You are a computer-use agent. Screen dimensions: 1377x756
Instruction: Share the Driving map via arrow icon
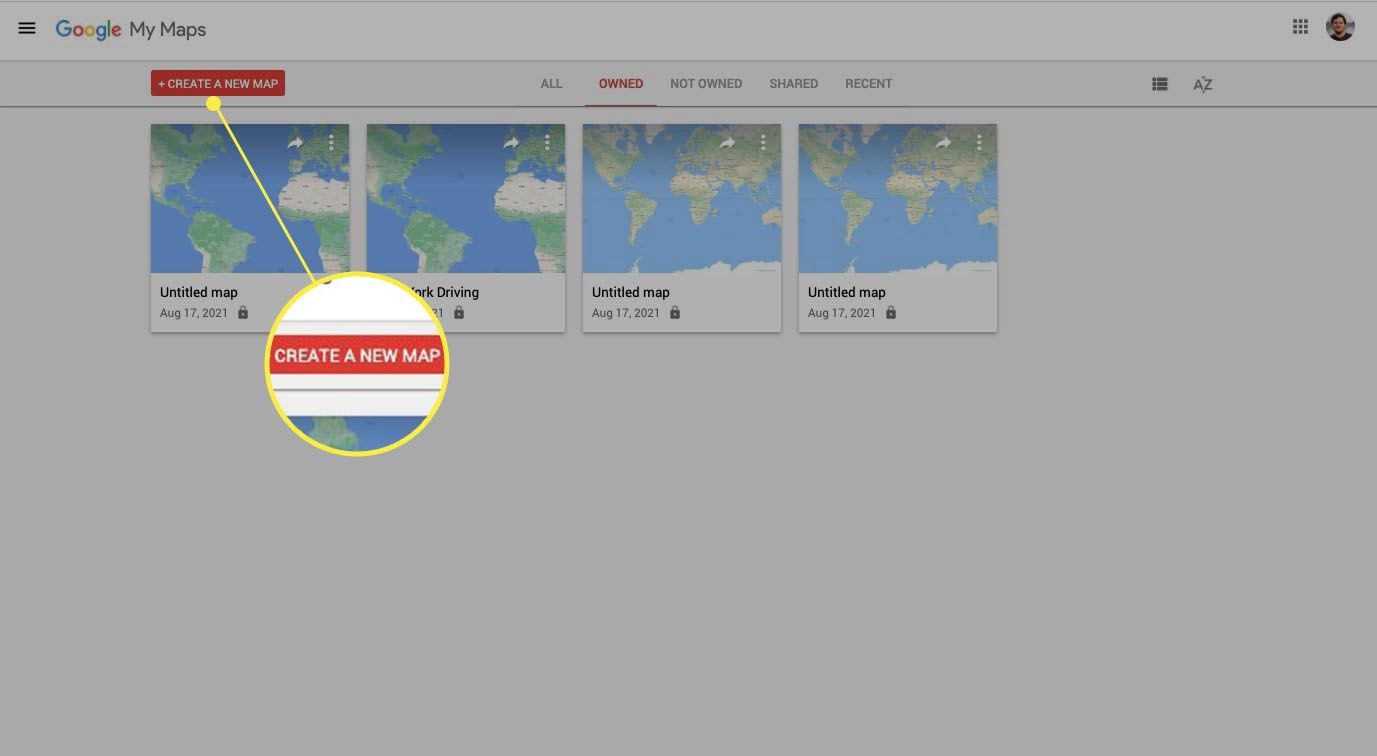[511, 143]
